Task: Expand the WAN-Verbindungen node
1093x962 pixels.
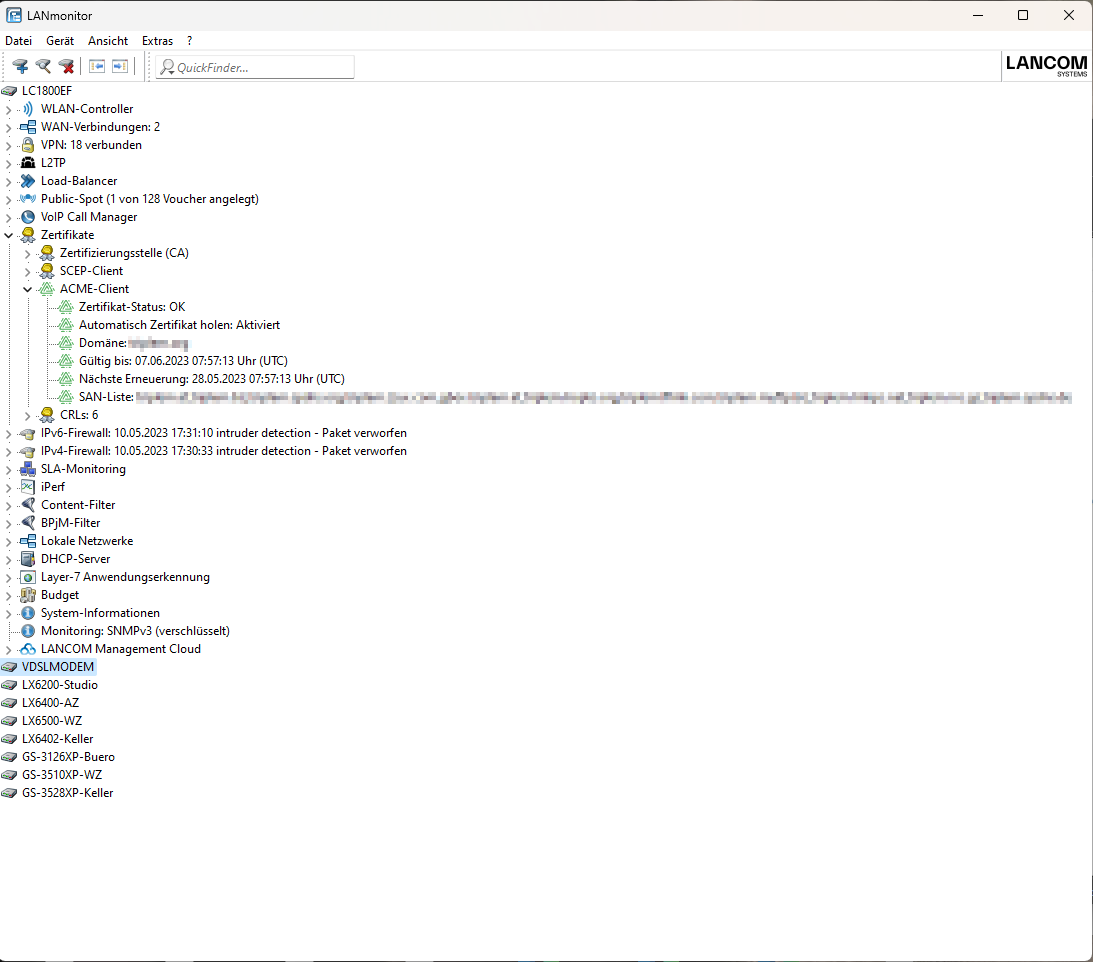Action: pyautogui.click(x=9, y=127)
